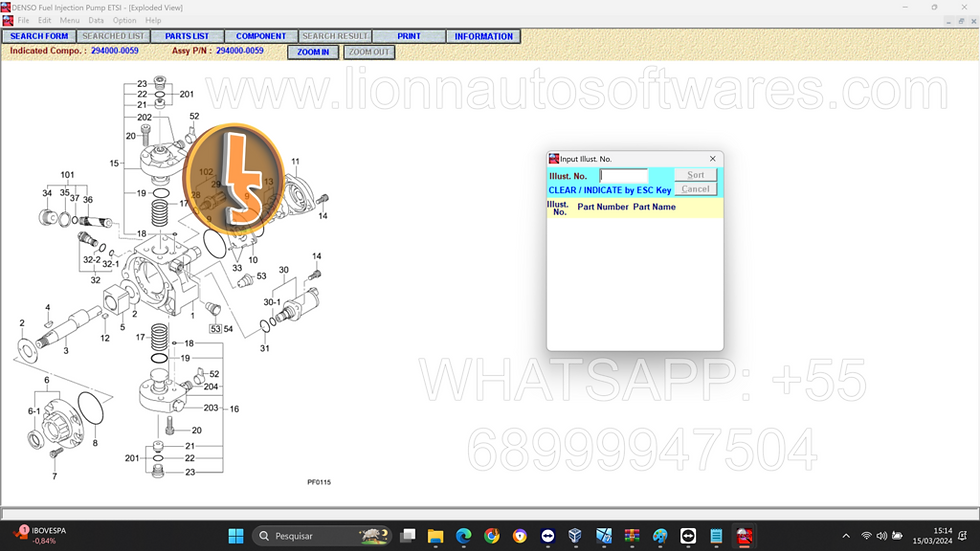The image size is (980, 551).
Task: Open the blue TeamViewer taskbar icon
Action: click(x=548, y=536)
